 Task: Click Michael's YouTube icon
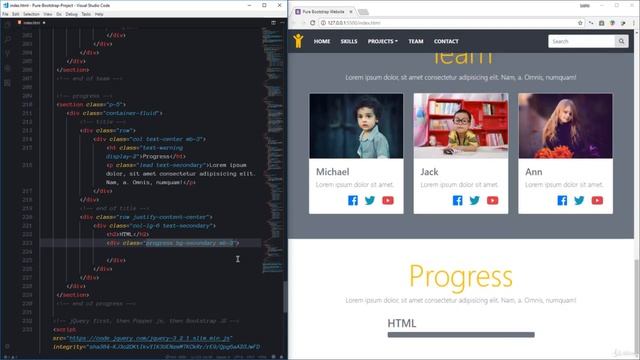tap(388, 200)
